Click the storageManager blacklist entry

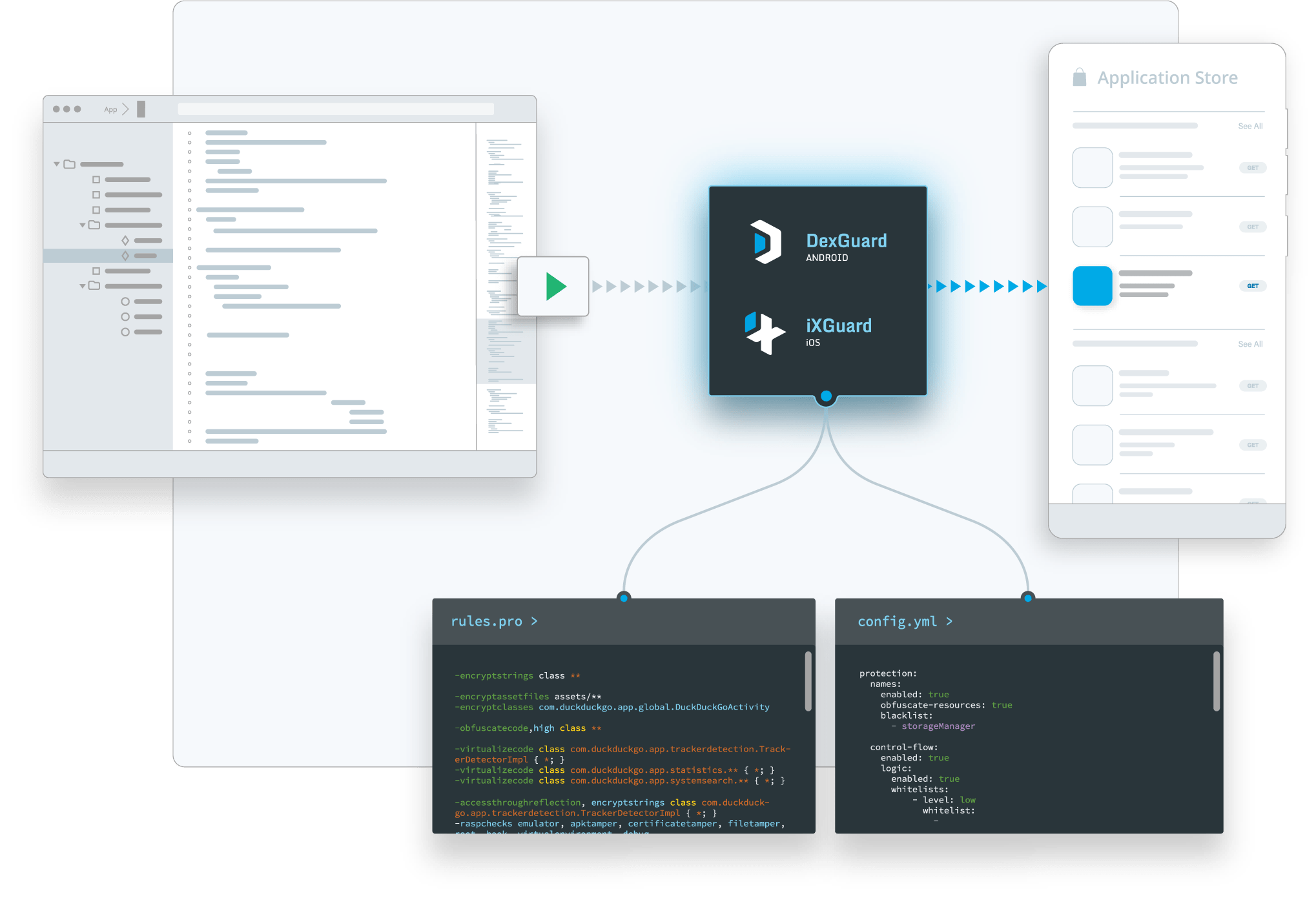click(x=938, y=726)
